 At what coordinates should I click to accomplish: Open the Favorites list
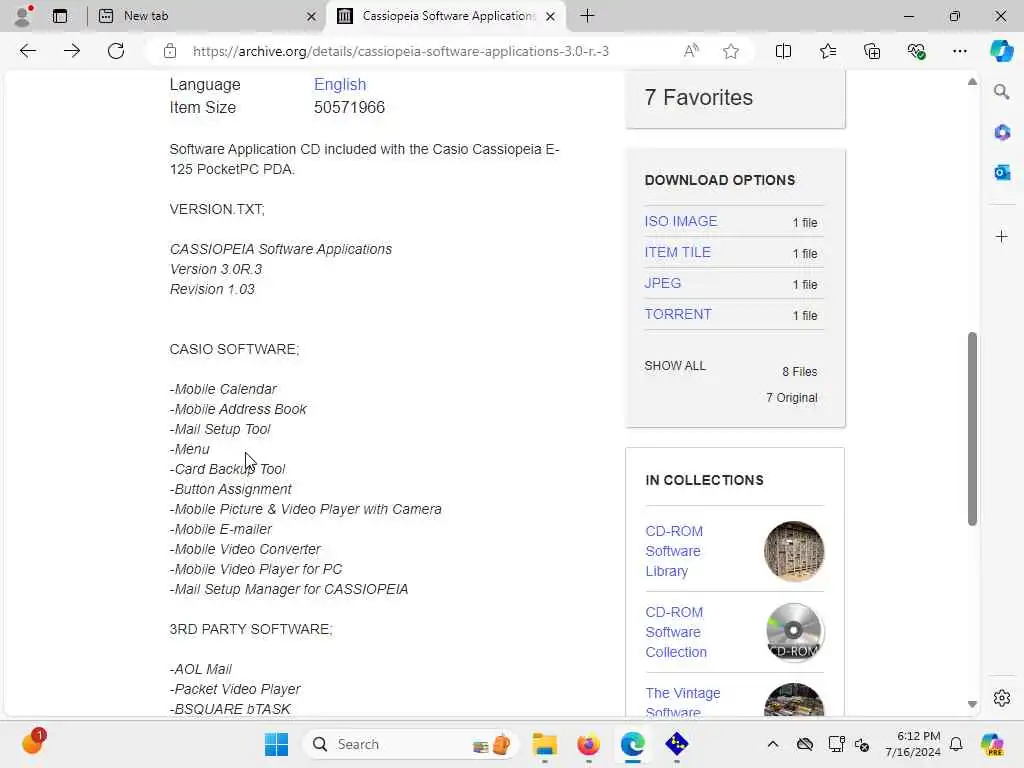click(827, 51)
